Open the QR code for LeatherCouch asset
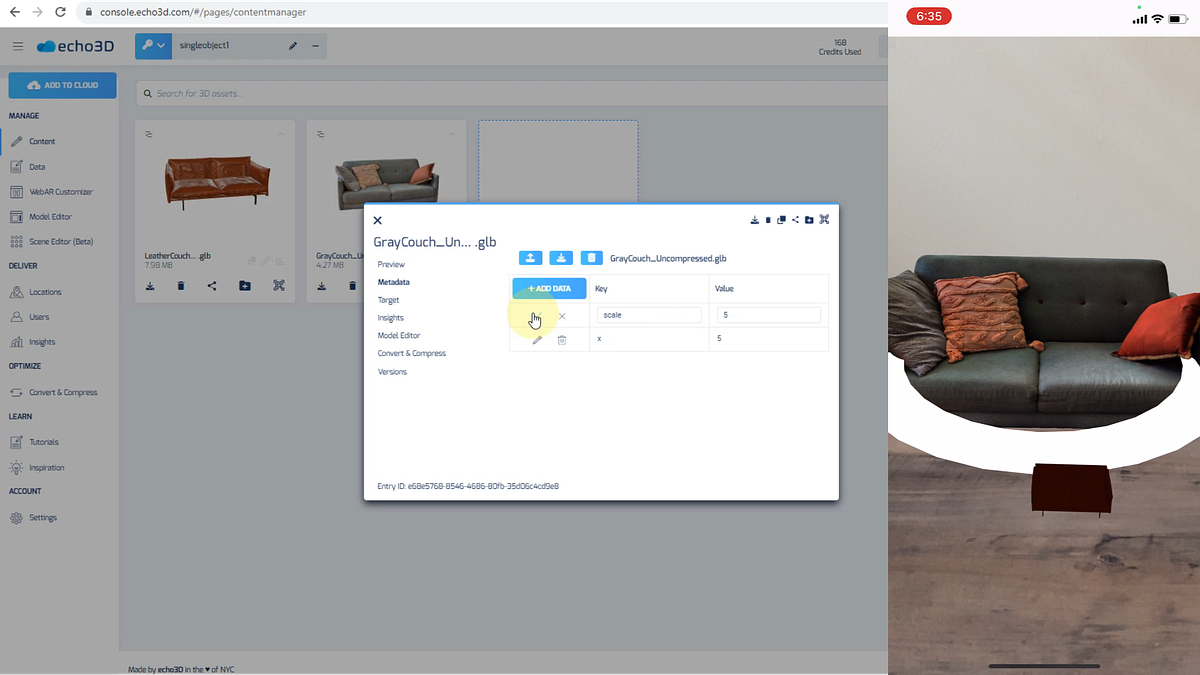The height and width of the screenshot is (675, 1200). tap(279, 288)
